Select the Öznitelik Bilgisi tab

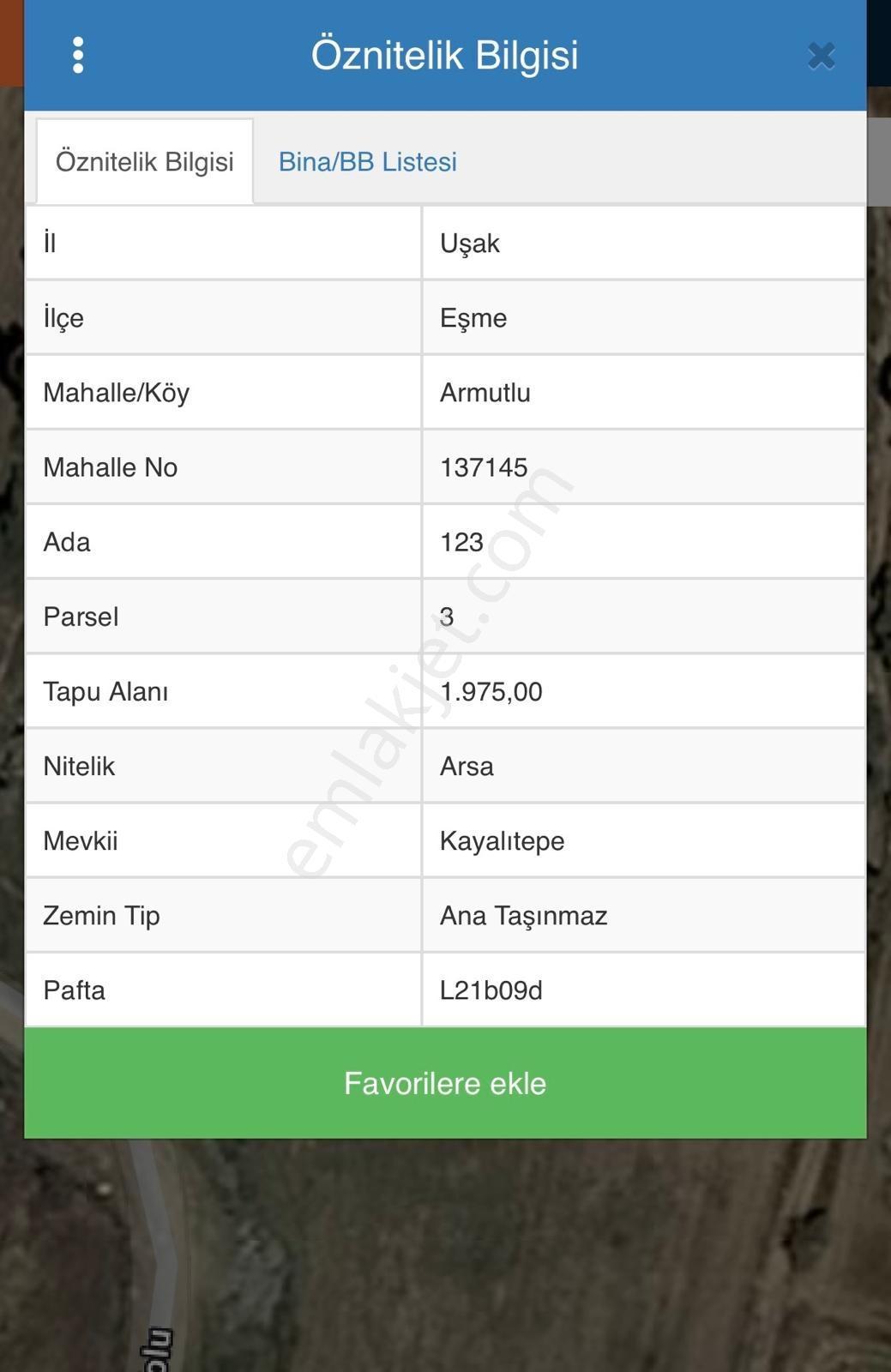pyautogui.click(x=144, y=161)
